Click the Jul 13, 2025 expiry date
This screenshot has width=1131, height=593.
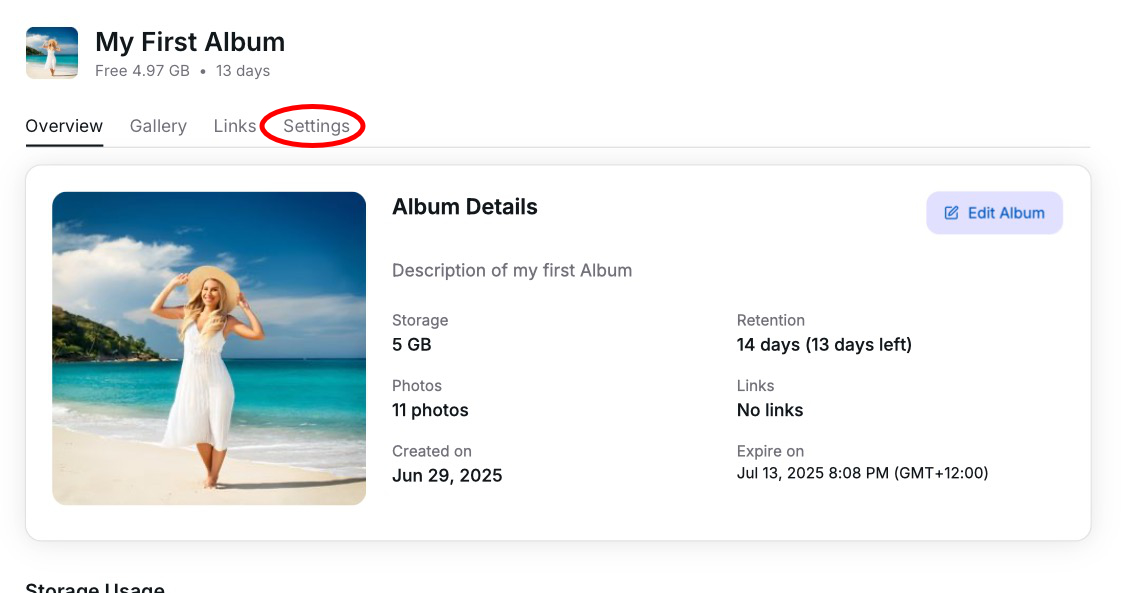click(x=862, y=473)
